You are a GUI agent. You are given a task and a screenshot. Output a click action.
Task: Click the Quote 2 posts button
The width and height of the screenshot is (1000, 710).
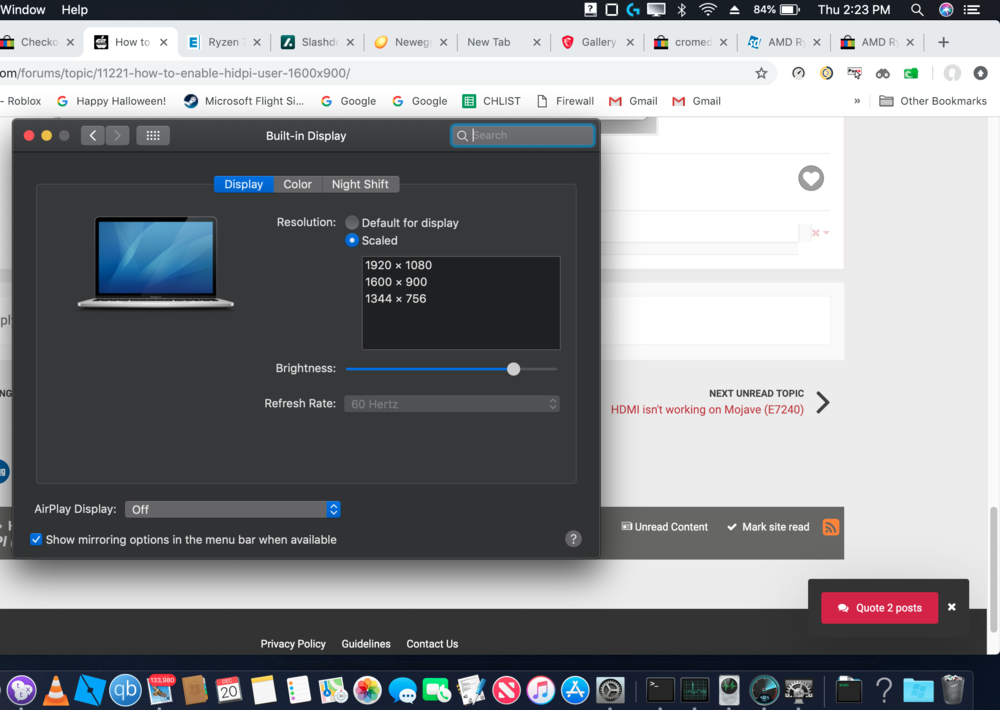[879, 608]
